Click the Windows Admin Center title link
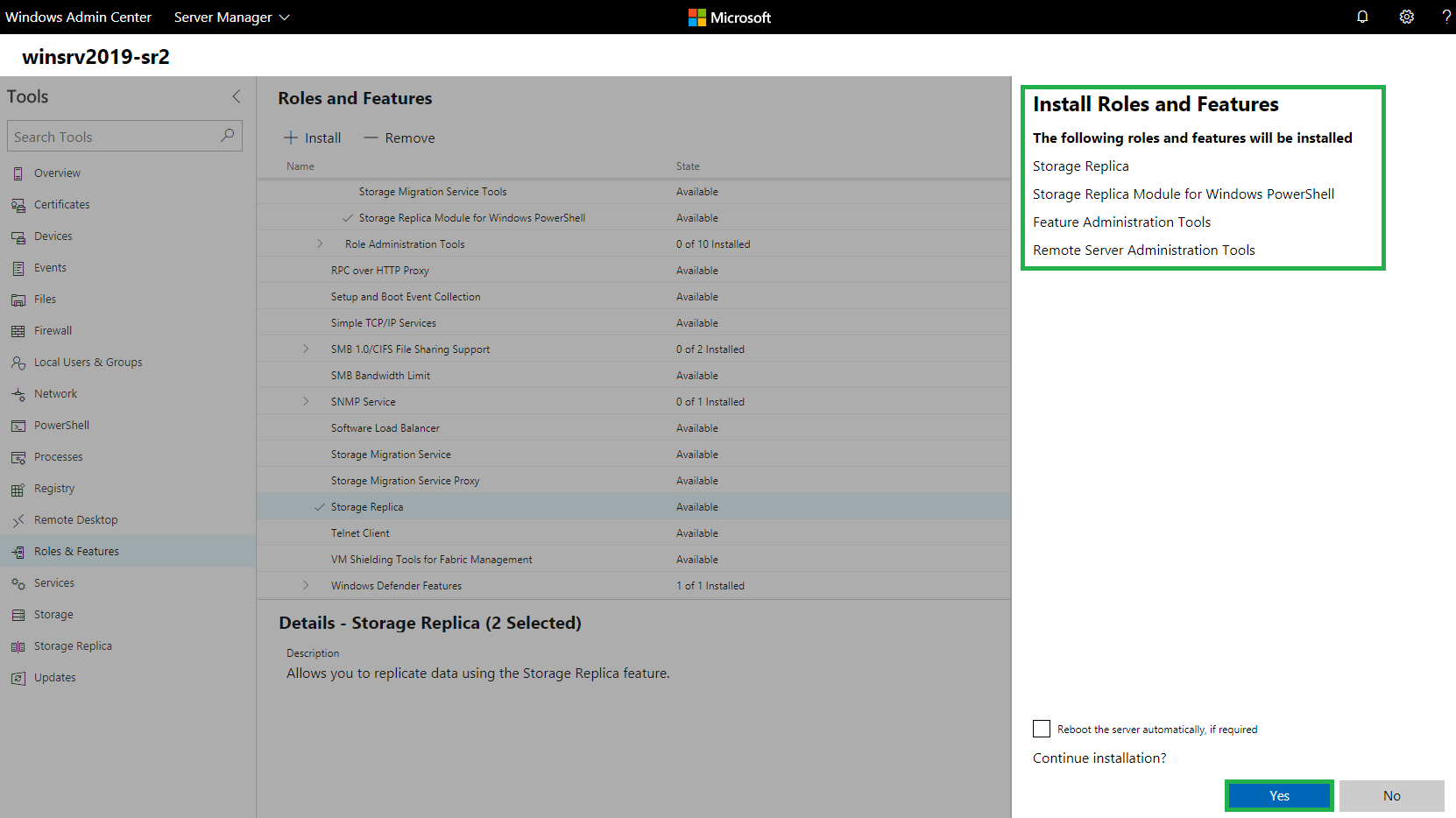The image size is (1456, 818). point(78,18)
